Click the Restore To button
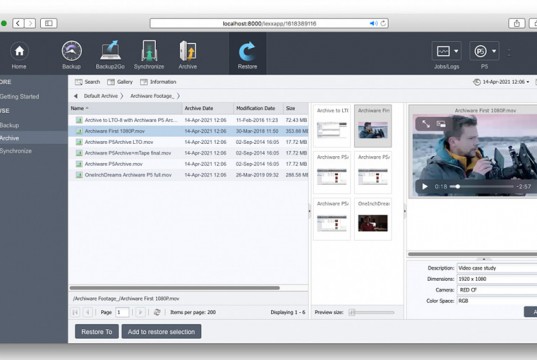This screenshot has width=537, height=360. [97, 332]
